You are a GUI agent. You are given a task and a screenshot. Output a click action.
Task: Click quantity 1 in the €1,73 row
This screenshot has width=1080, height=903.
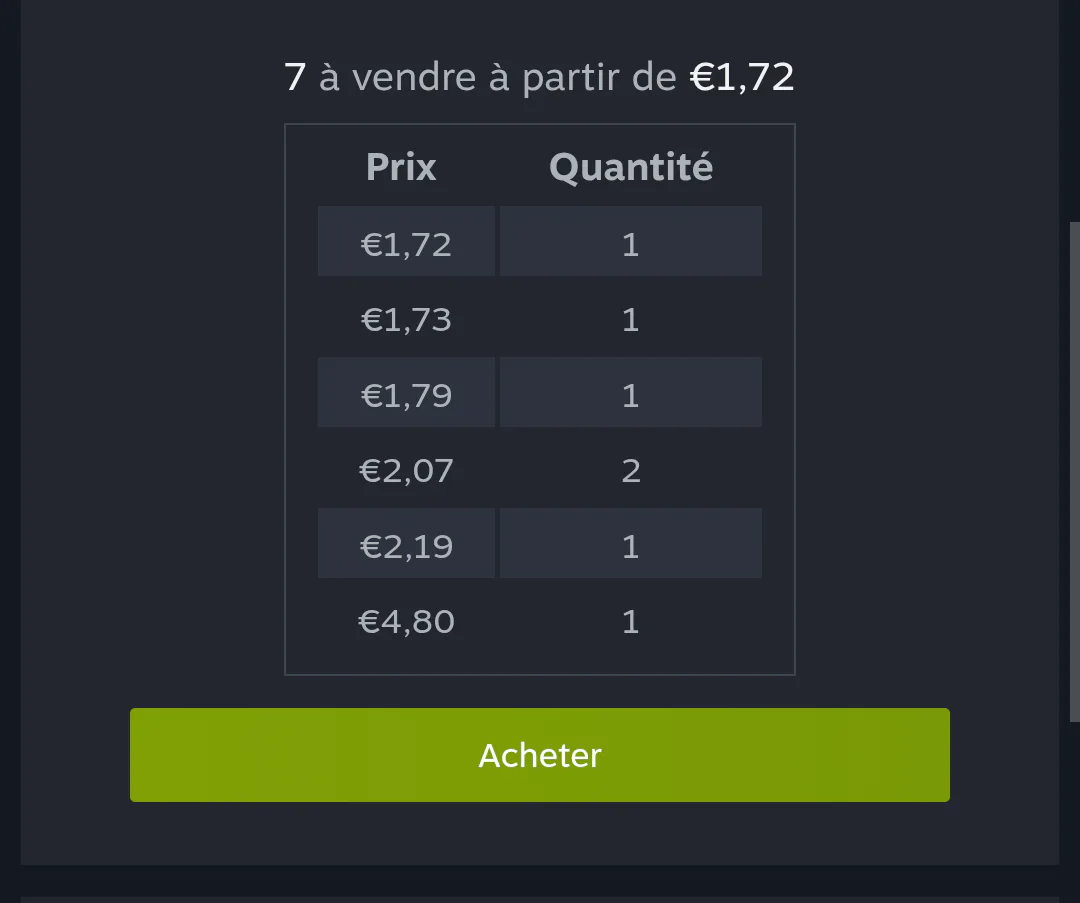click(x=631, y=317)
